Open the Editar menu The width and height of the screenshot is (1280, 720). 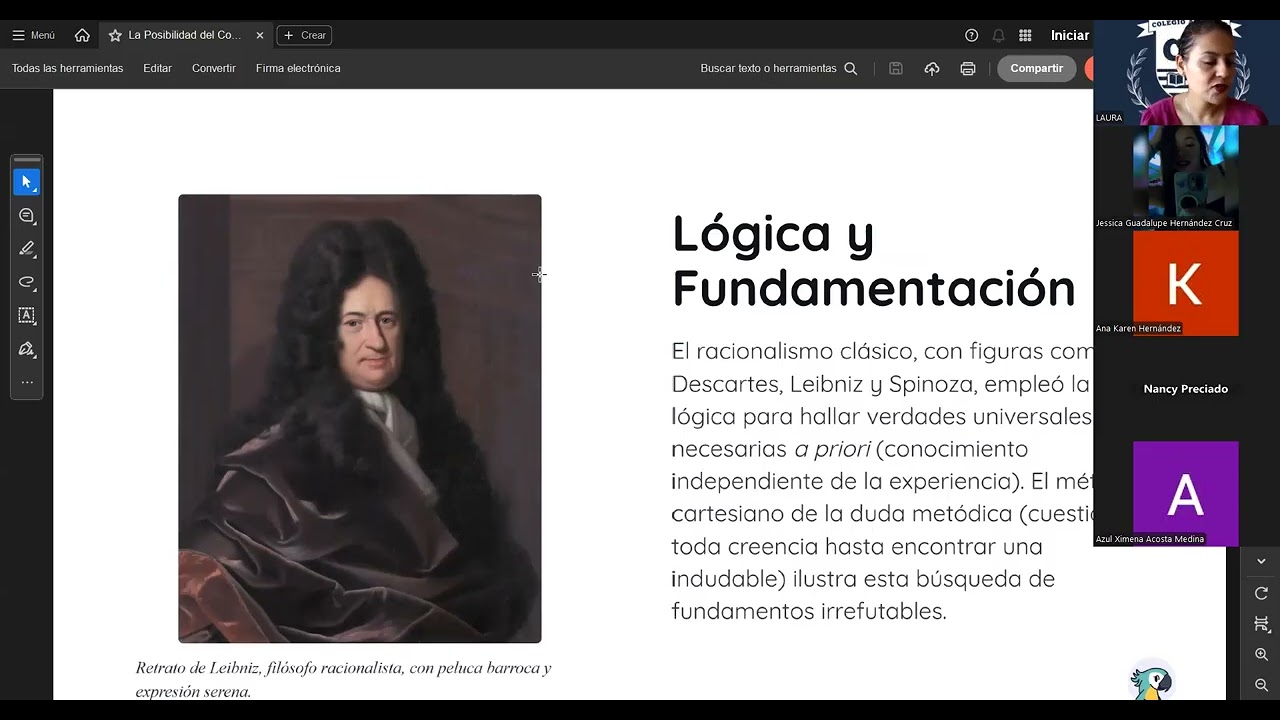point(157,68)
